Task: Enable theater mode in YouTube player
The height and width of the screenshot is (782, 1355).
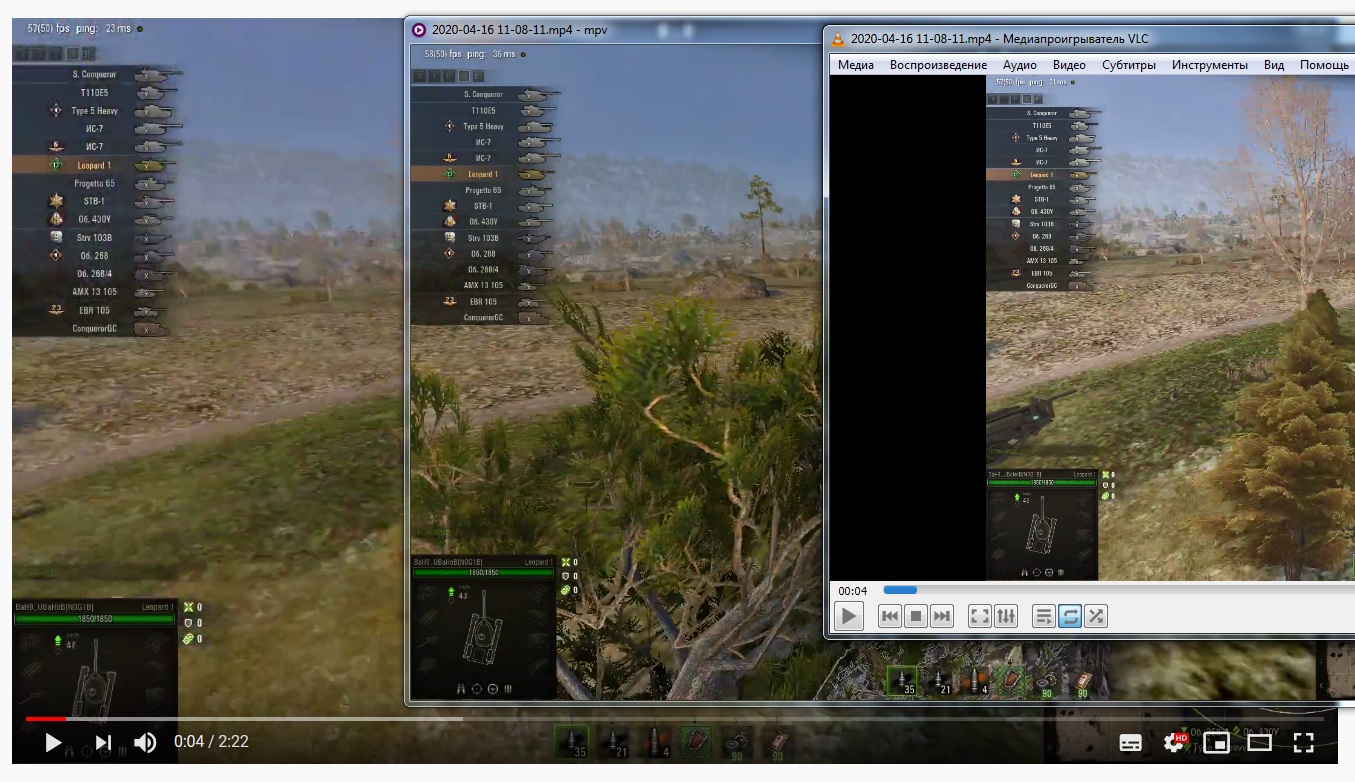Action: [x=1260, y=742]
